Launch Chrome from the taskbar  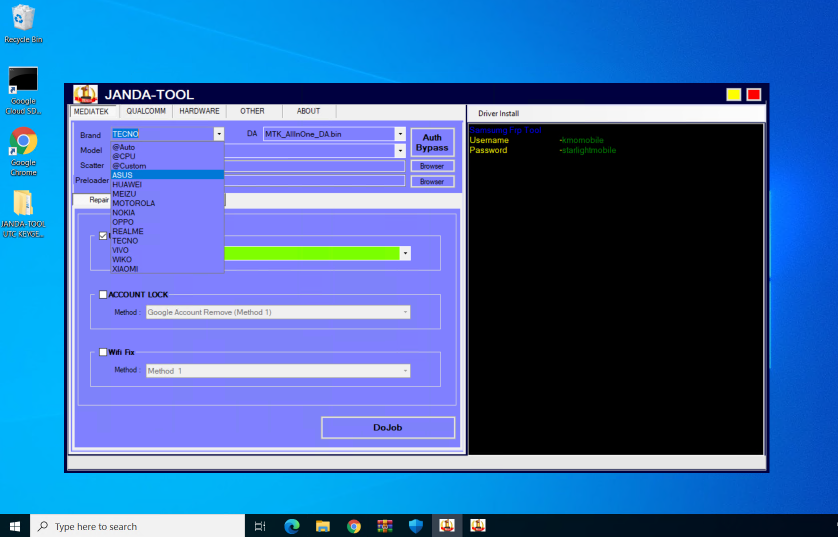(x=354, y=526)
